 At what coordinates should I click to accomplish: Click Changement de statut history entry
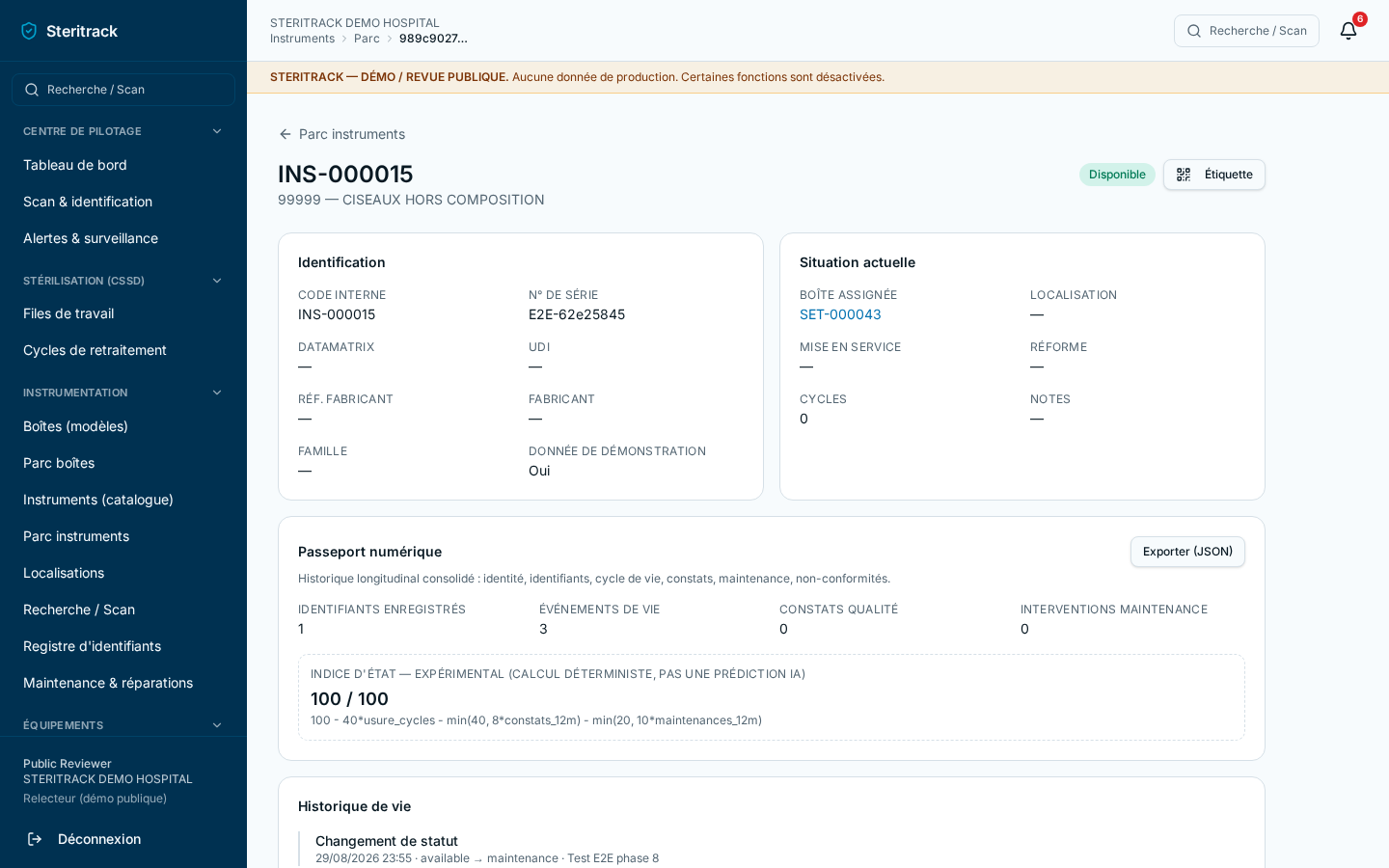[387, 841]
